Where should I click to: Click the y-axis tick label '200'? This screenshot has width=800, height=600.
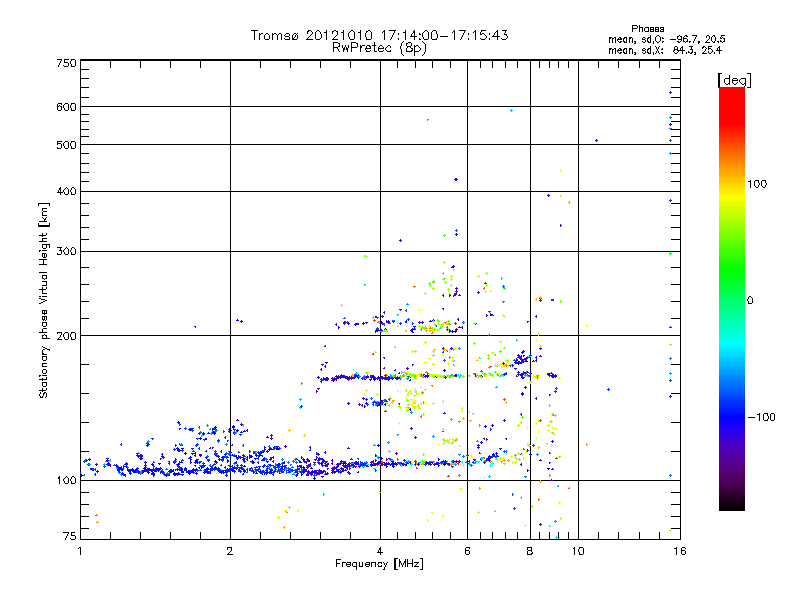[x=66, y=336]
